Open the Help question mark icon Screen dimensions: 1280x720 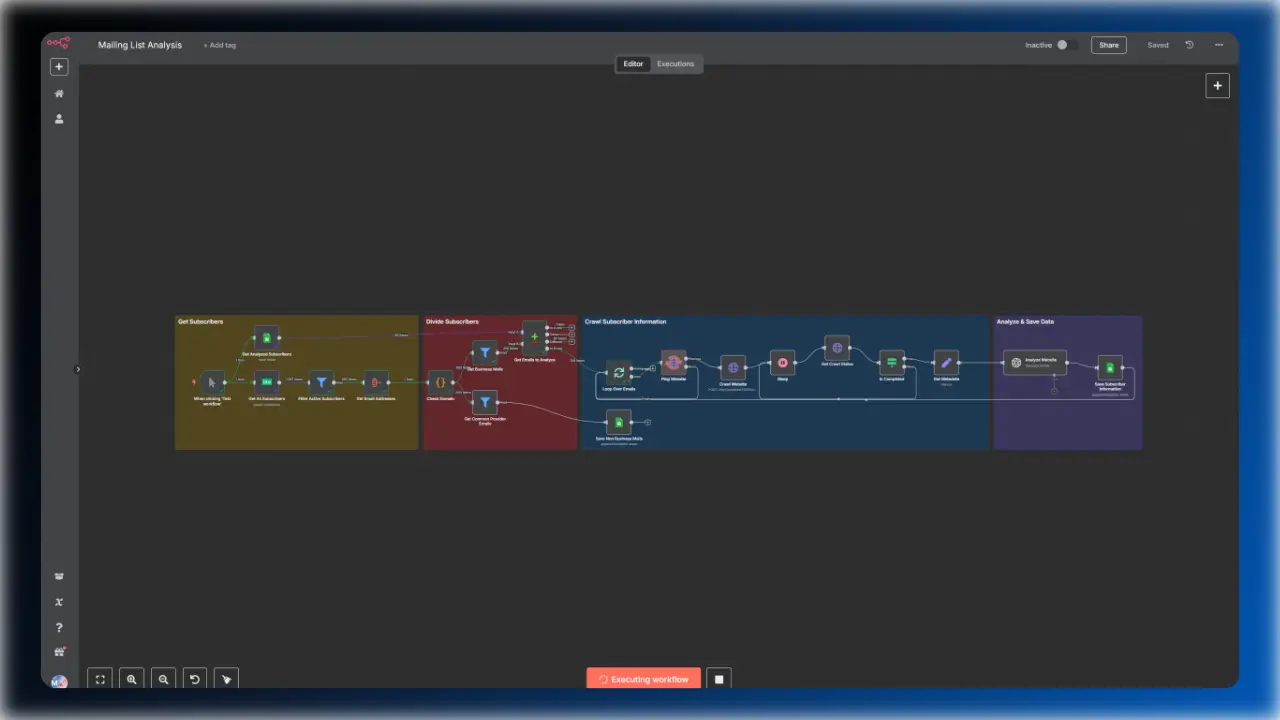coord(59,627)
